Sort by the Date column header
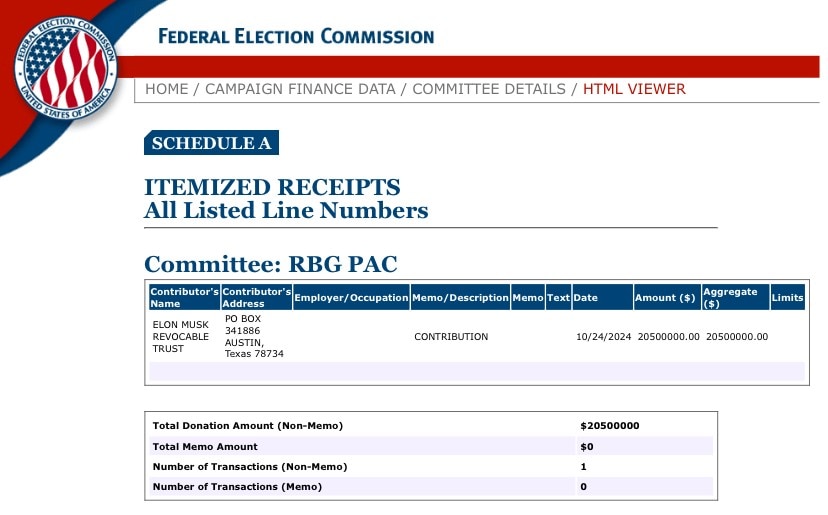 (x=585, y=298)
